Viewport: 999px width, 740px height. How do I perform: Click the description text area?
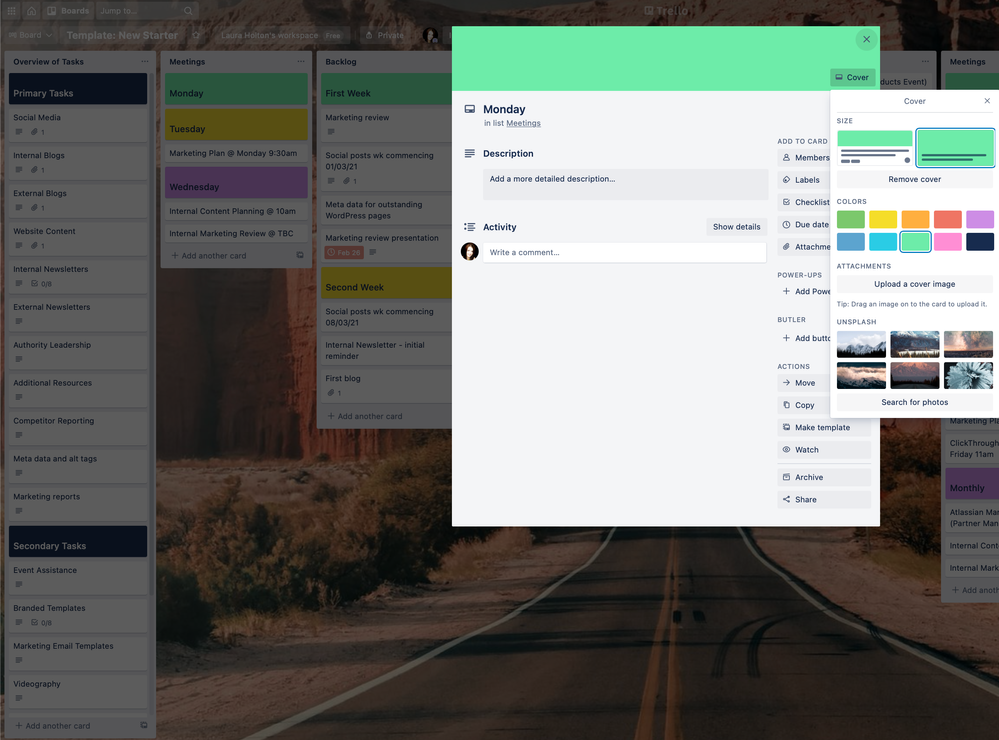[626, 184]
